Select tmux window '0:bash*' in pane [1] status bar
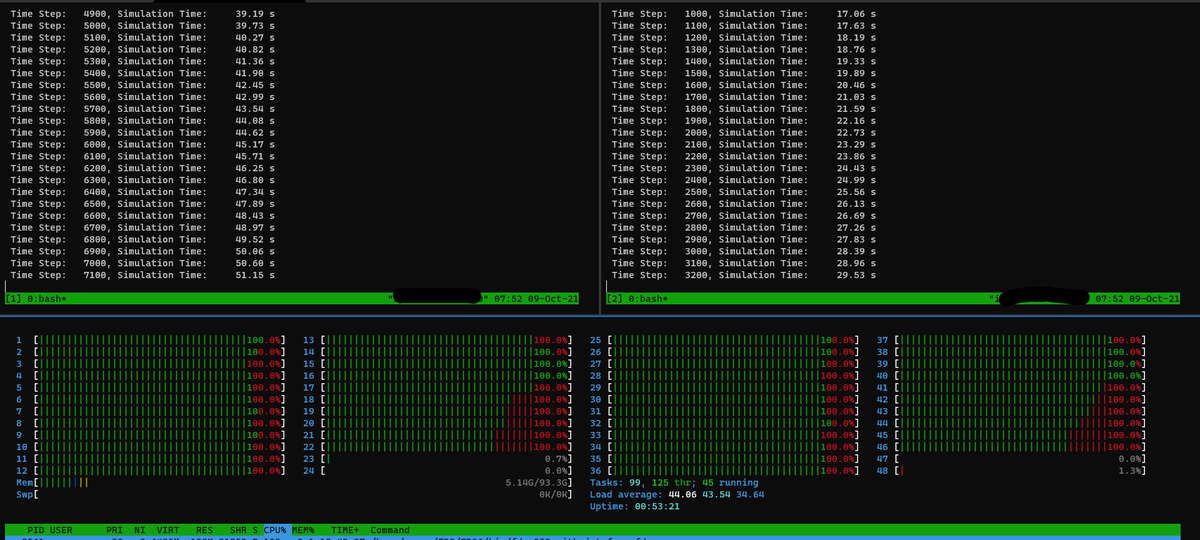This screenshot has width=1200, height=540. coord(46,298)
